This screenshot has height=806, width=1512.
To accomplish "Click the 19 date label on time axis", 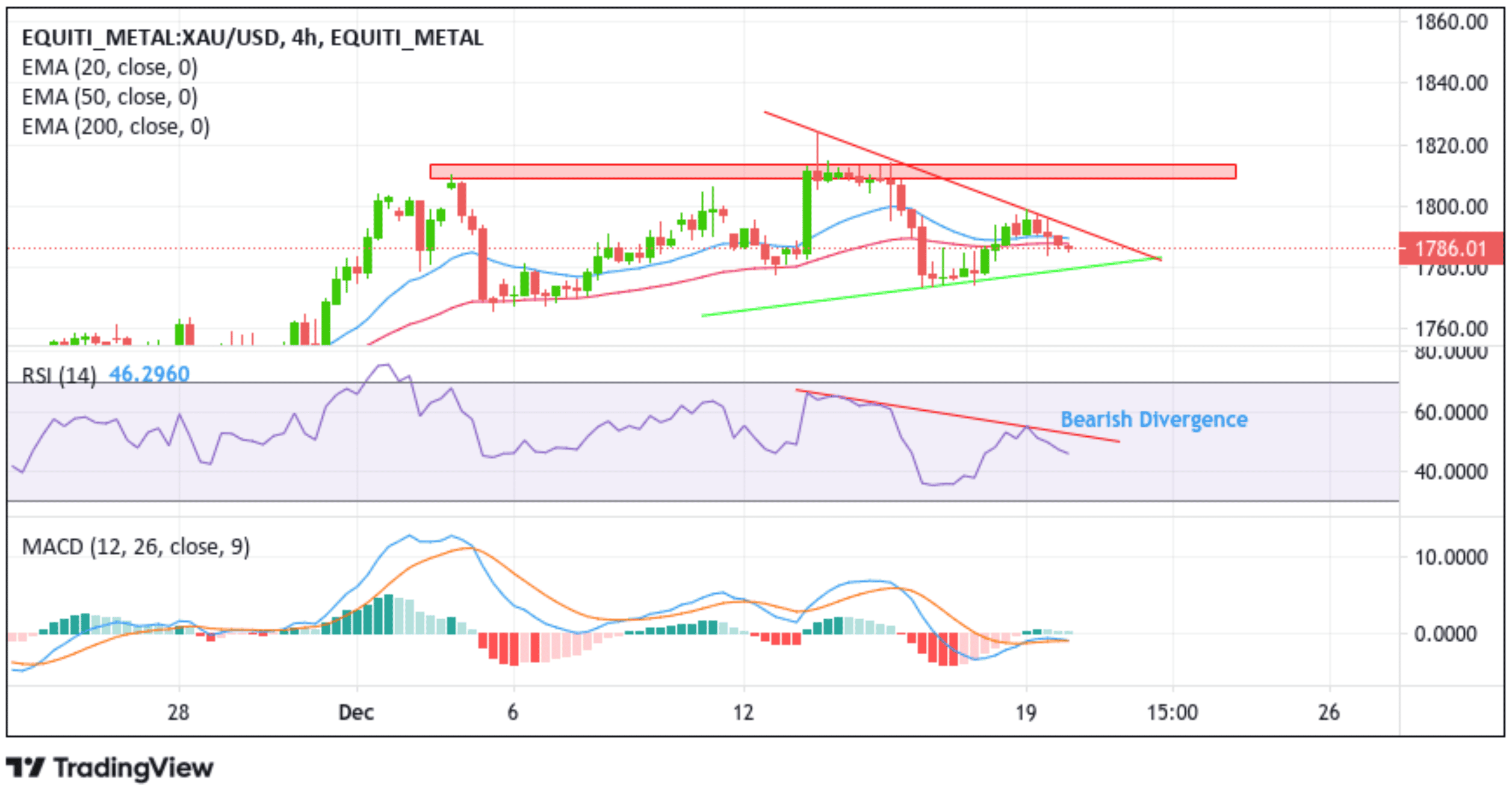I will (1026, 712).
